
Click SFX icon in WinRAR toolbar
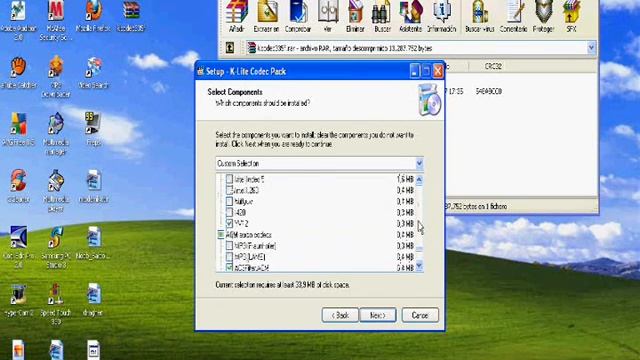tap(571, 16)
